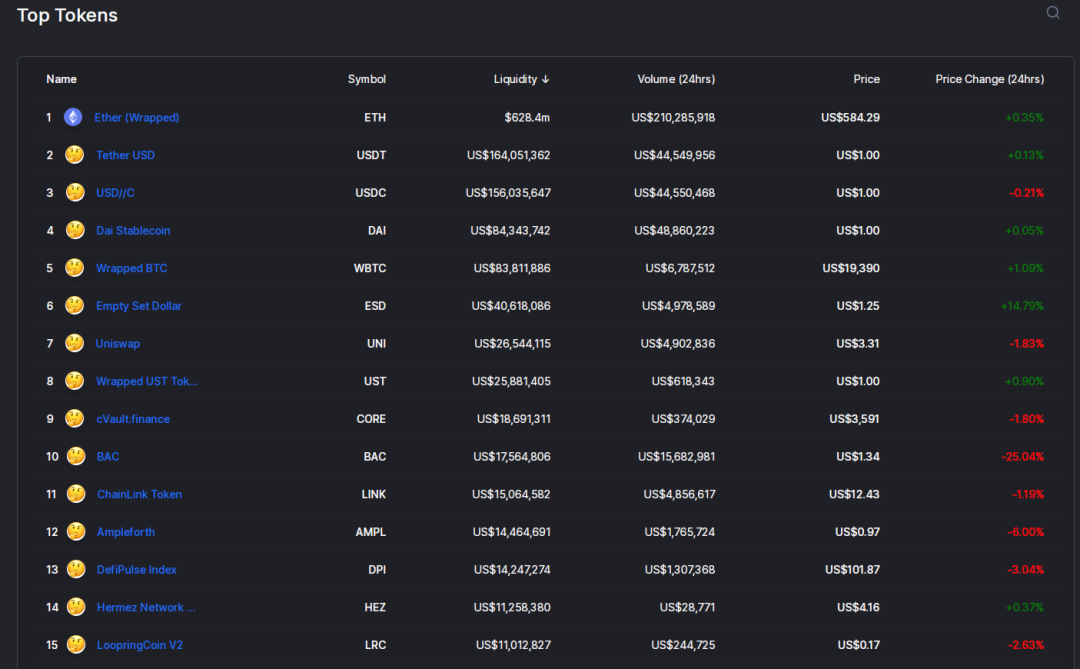Click the US$19,390 price cell

[851, 268]
